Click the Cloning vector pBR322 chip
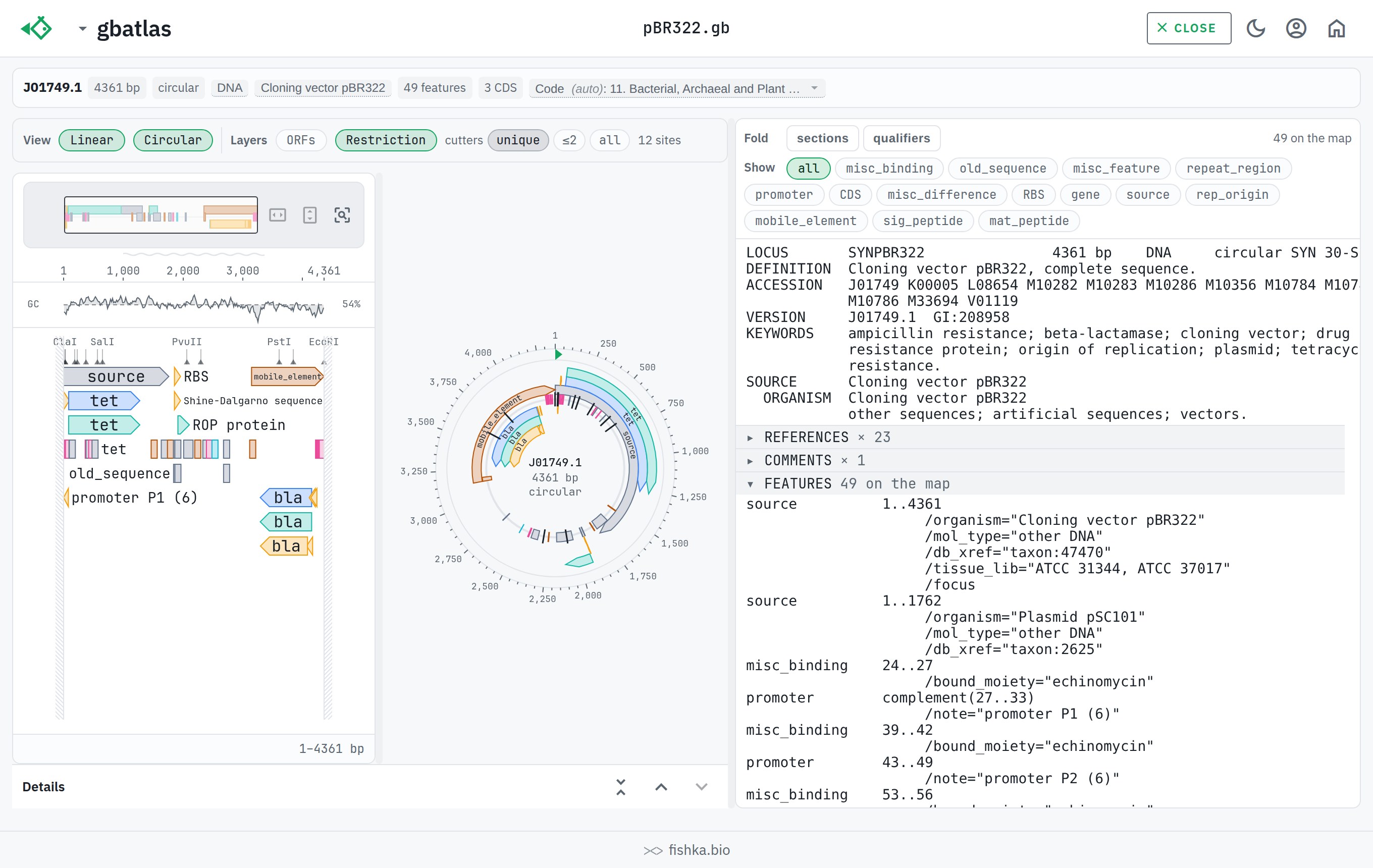The width and height of the screenshot is (1373, 868). click(x=323, y=88)
